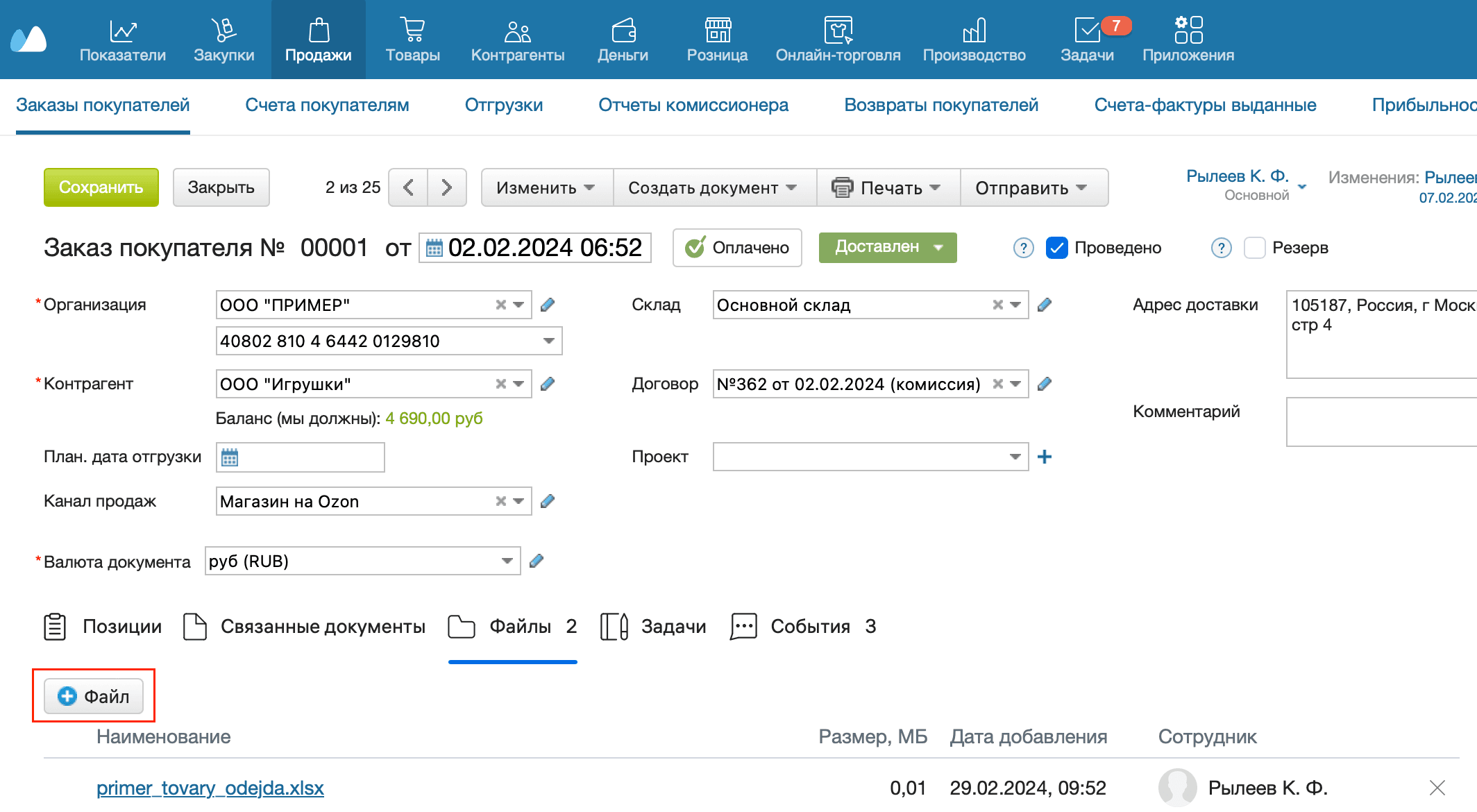Screen dimensions: 1477x812
Task: Expand the Валюта документа dropdown
Action: coord(507,561)
